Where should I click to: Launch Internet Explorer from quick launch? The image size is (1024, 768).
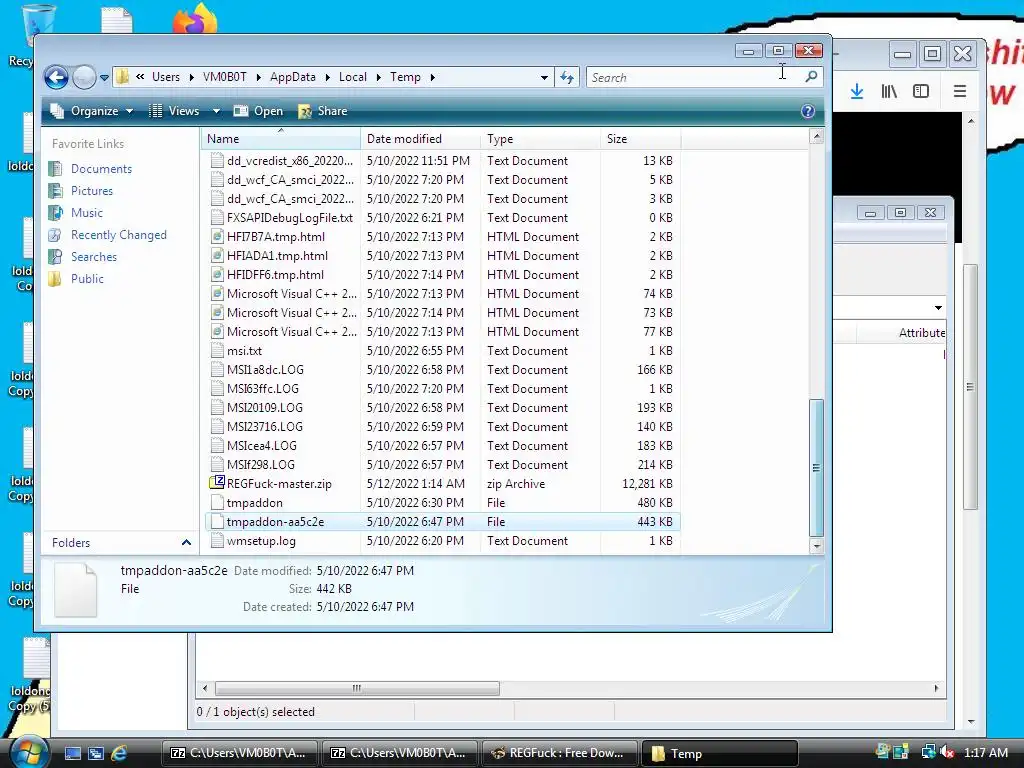pos(119,753)
